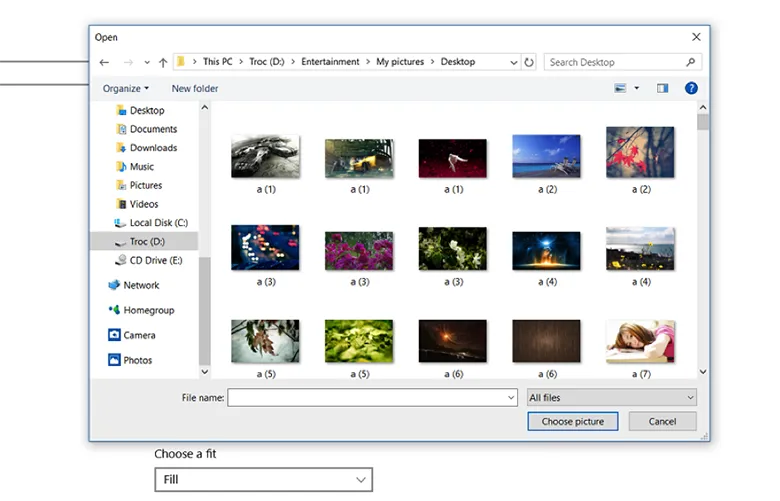Open the Organize menu
This screenshot has width=780, height=501.
pyautogui.click(x=126, y=88)
